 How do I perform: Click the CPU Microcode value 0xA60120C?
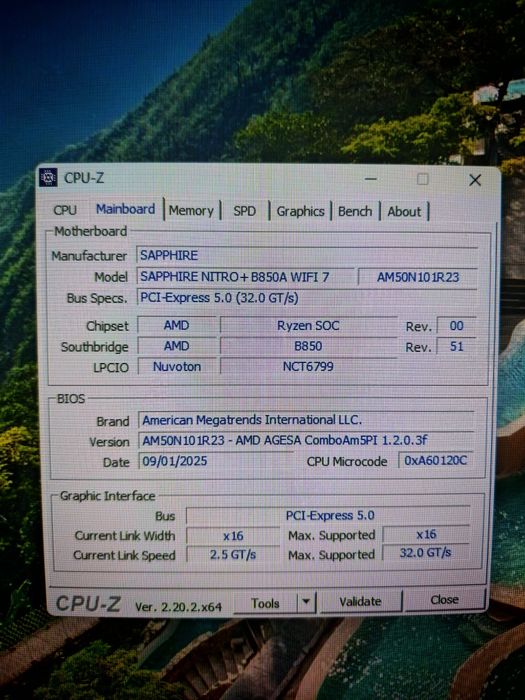click(x=436, y=460)
